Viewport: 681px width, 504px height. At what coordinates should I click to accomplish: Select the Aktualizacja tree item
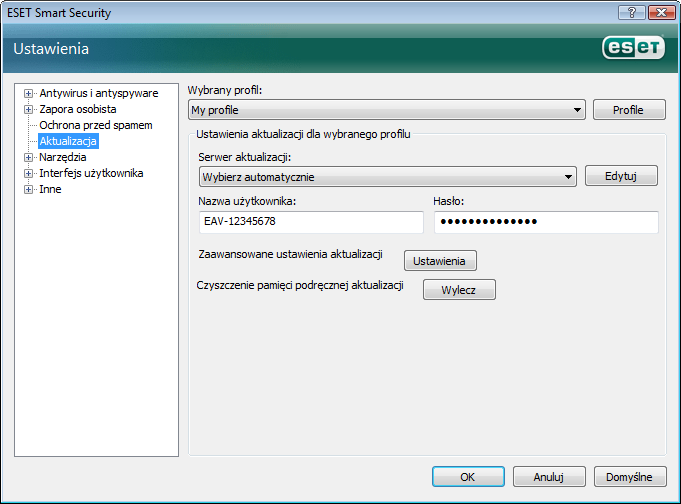point(68,141)
